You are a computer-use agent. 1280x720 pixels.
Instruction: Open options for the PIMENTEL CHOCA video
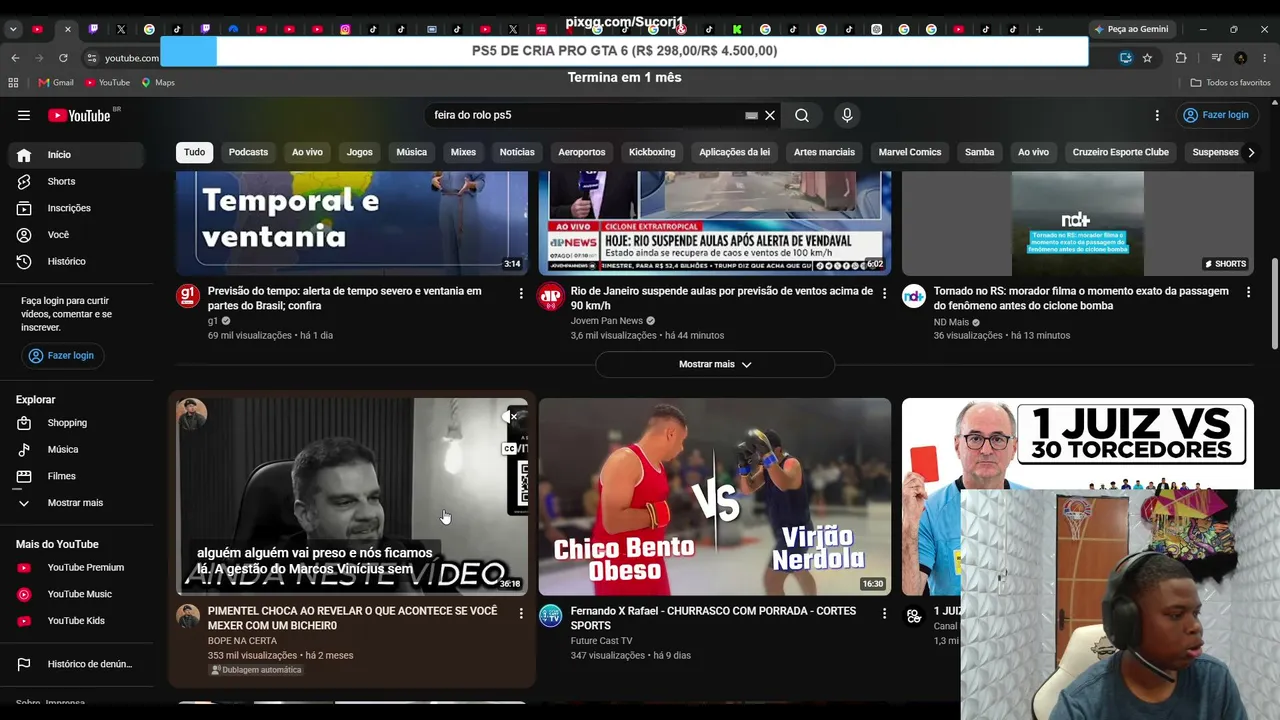(x=521, y=613)
